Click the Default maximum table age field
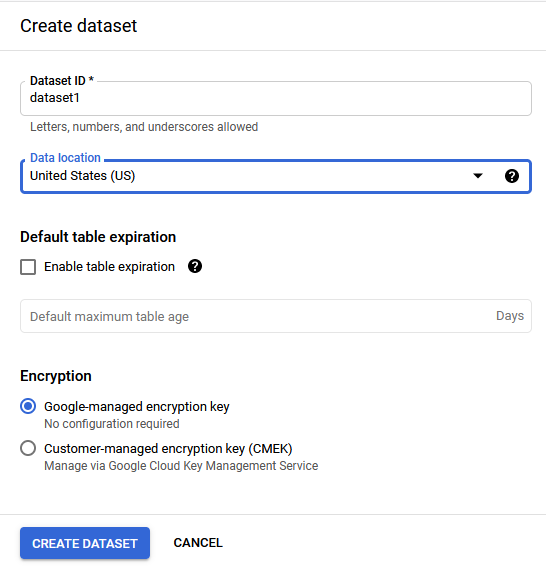 pos(276,316)
